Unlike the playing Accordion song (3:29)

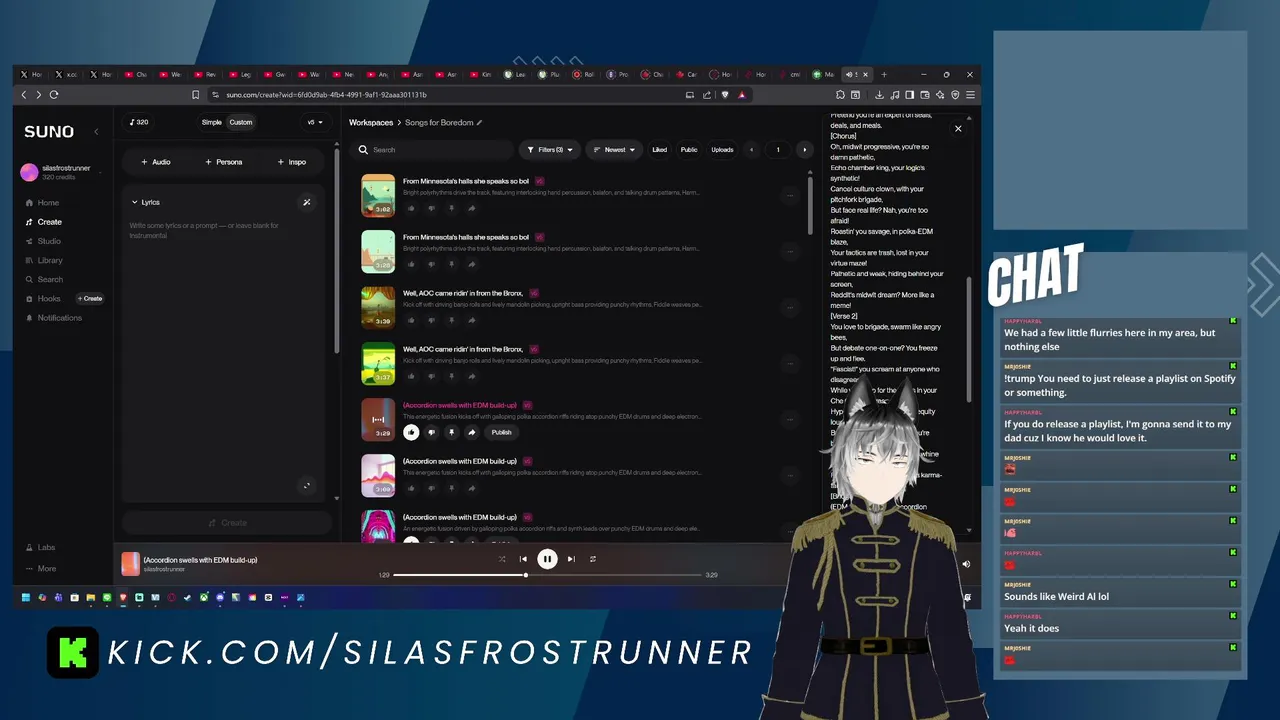pos(411,432)
